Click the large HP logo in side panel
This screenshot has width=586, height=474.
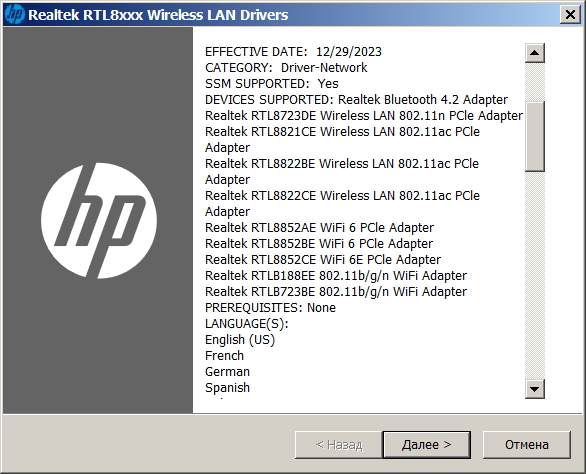[x=99, y=221]
